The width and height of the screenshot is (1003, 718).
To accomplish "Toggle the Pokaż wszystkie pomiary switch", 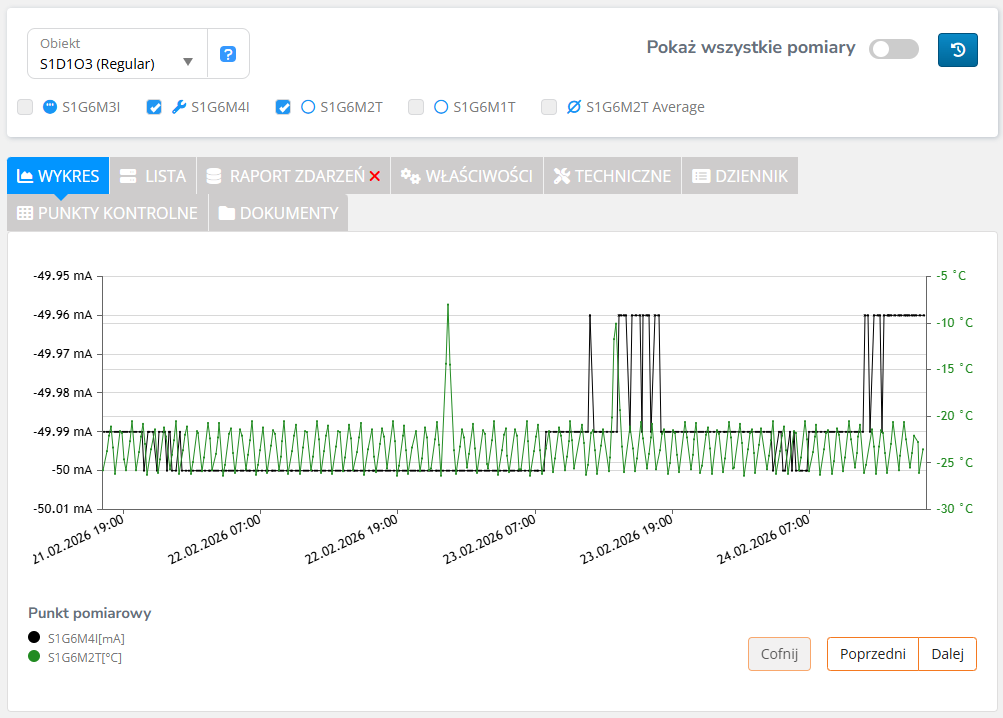I will (x=893, y=49).
